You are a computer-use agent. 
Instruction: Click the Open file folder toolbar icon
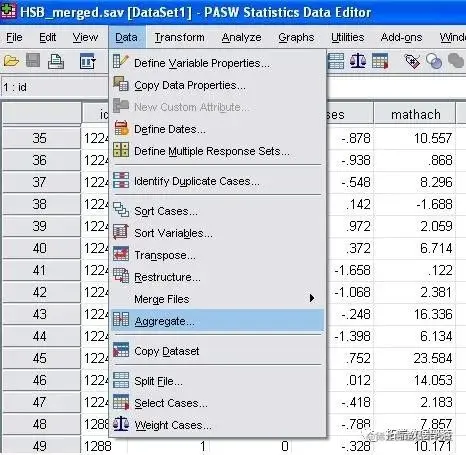11,61
